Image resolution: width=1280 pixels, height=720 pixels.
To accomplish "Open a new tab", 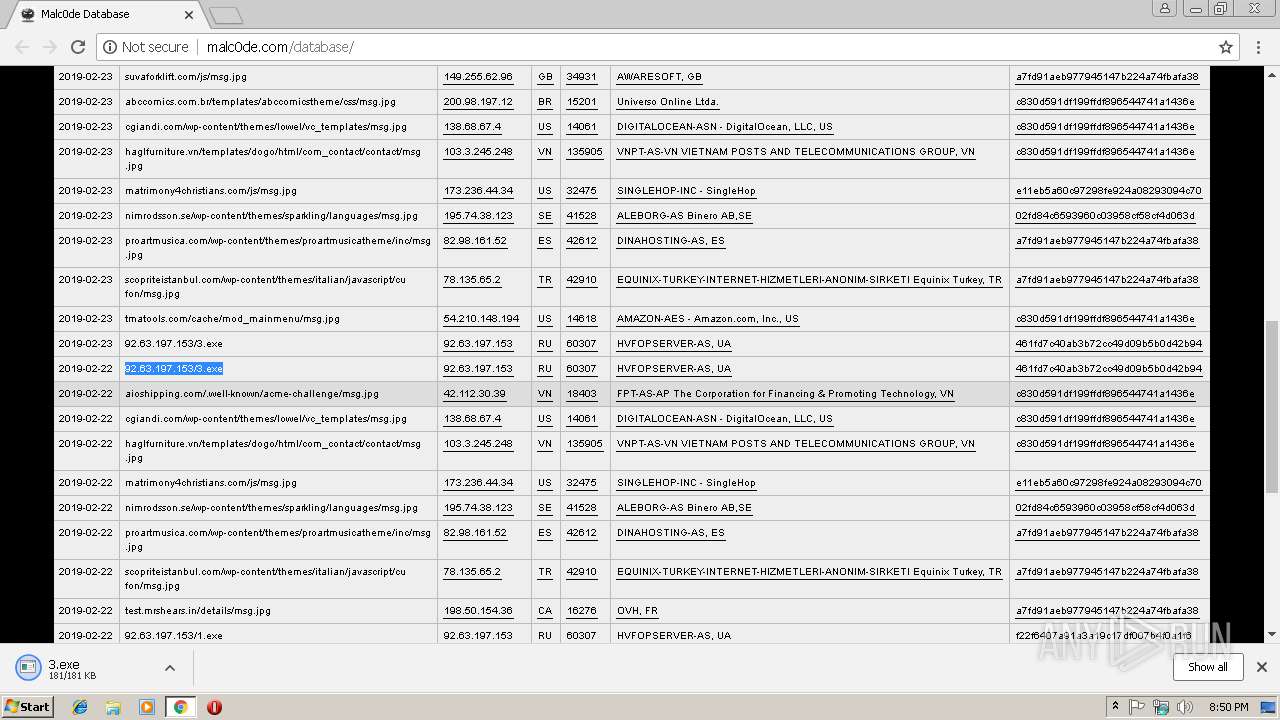I will click(226, 15).
